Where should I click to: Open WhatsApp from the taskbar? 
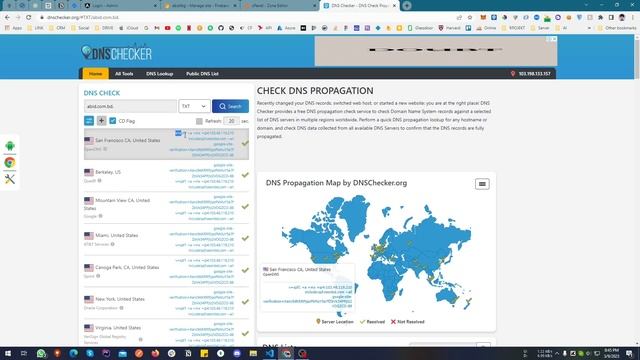click(x=41, y=353)
